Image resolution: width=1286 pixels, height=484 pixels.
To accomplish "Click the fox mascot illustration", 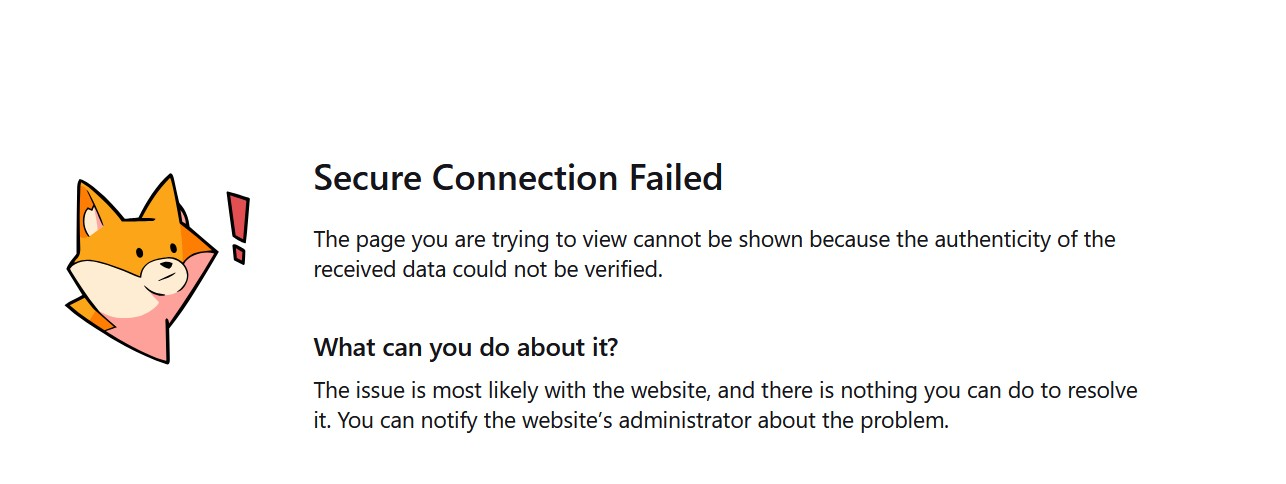I will tap(140, 268).
